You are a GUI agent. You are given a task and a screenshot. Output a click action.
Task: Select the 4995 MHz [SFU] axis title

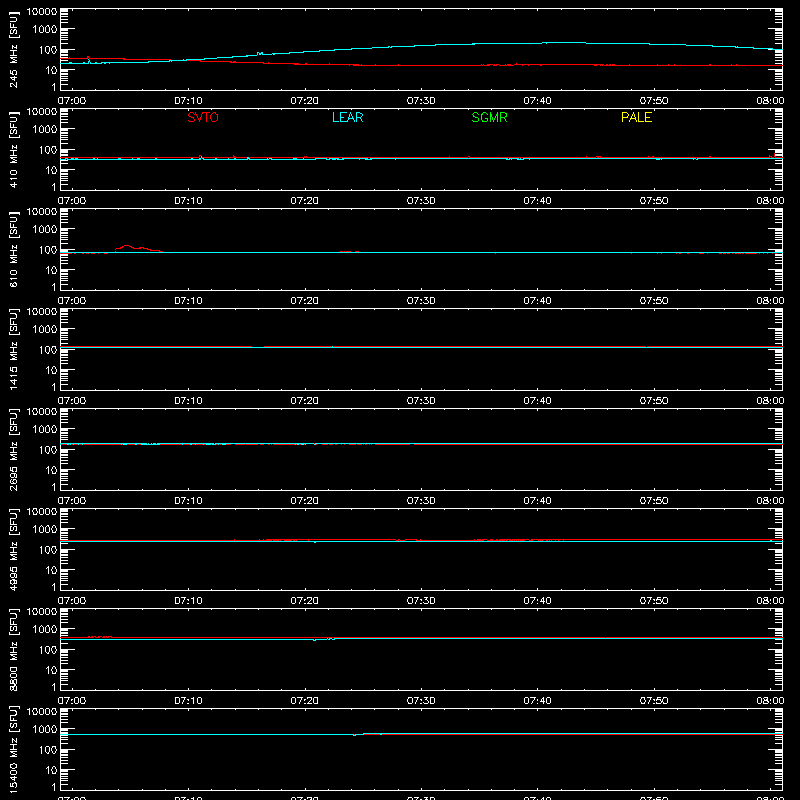click(14, 549)
